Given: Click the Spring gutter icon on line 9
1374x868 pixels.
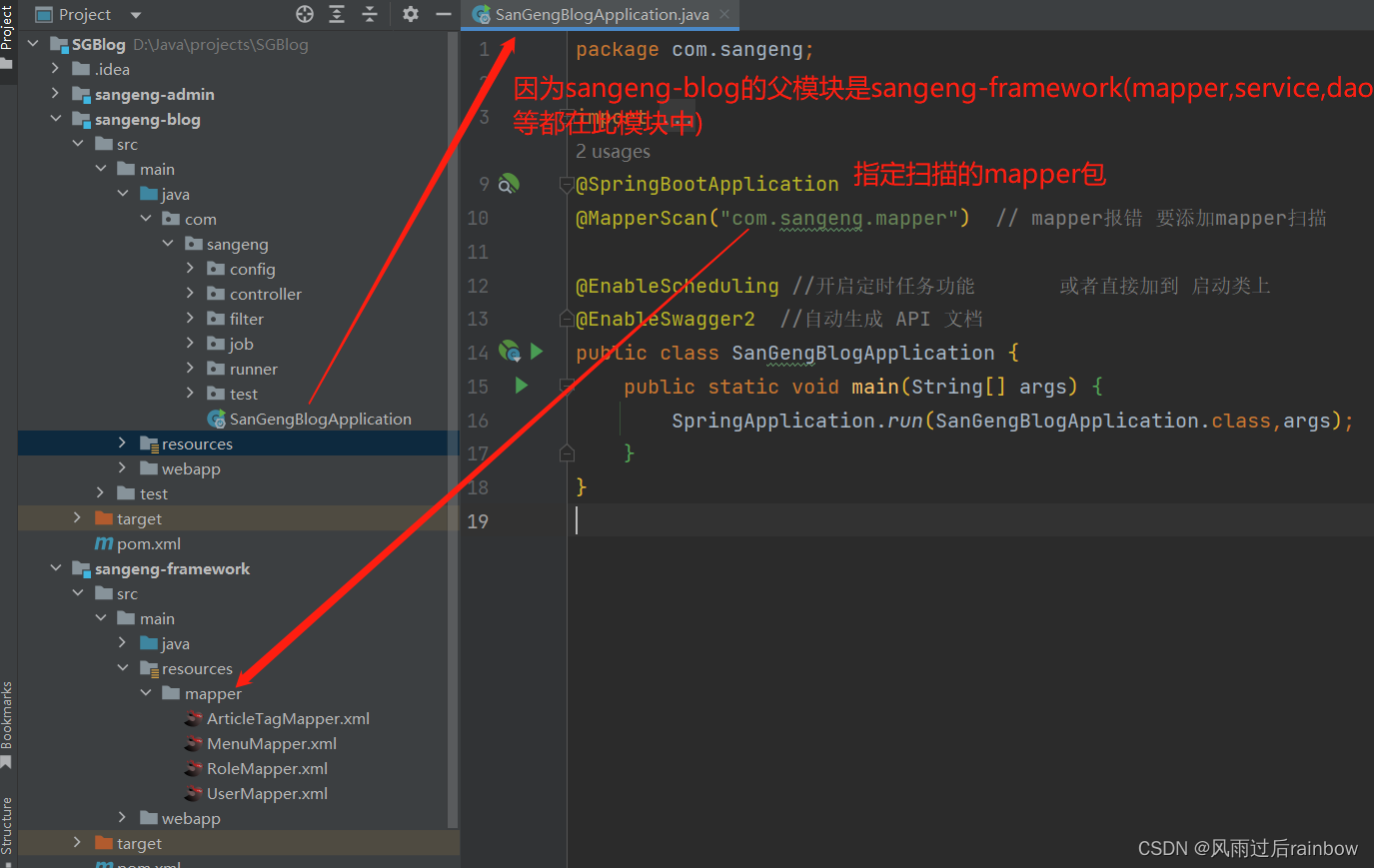Looking at the screenshot, I should [x=509, y=184].
